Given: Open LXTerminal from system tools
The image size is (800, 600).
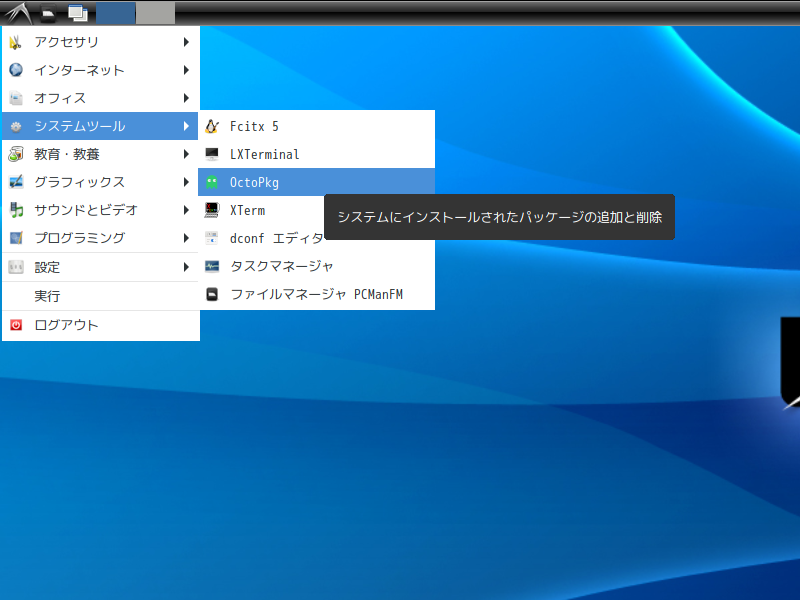Looking at the screenshot, I should (x=316, y=154).
